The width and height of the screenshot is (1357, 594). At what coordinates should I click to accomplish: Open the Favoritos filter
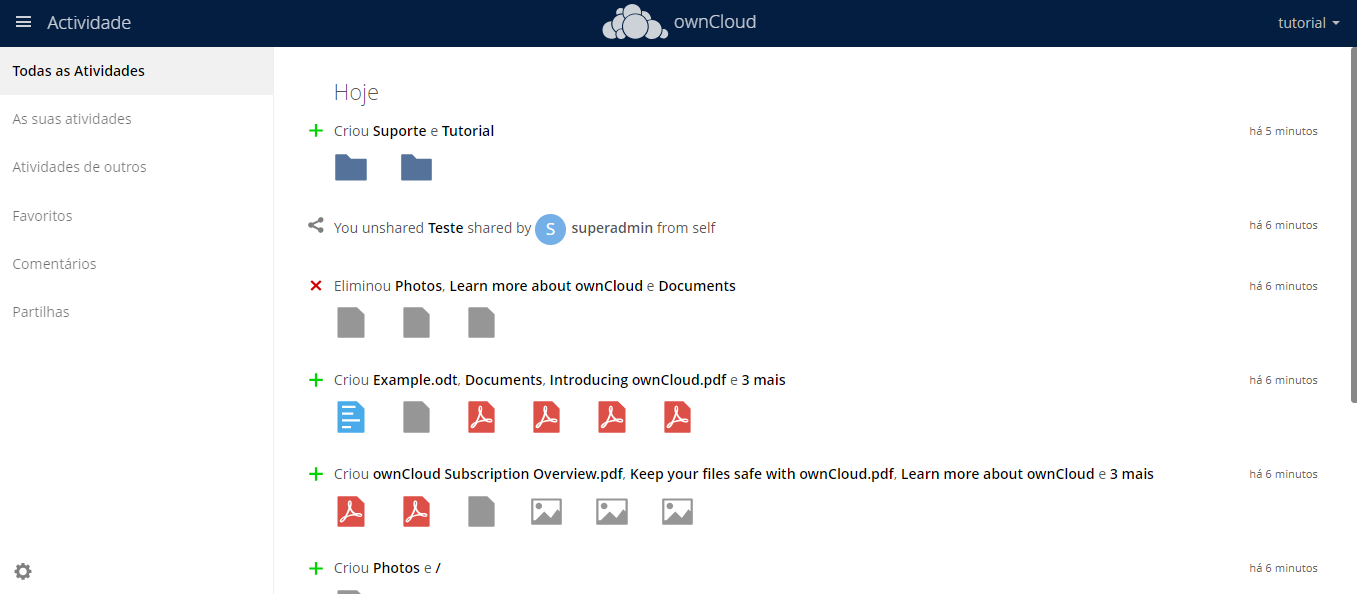coord(136,216)
